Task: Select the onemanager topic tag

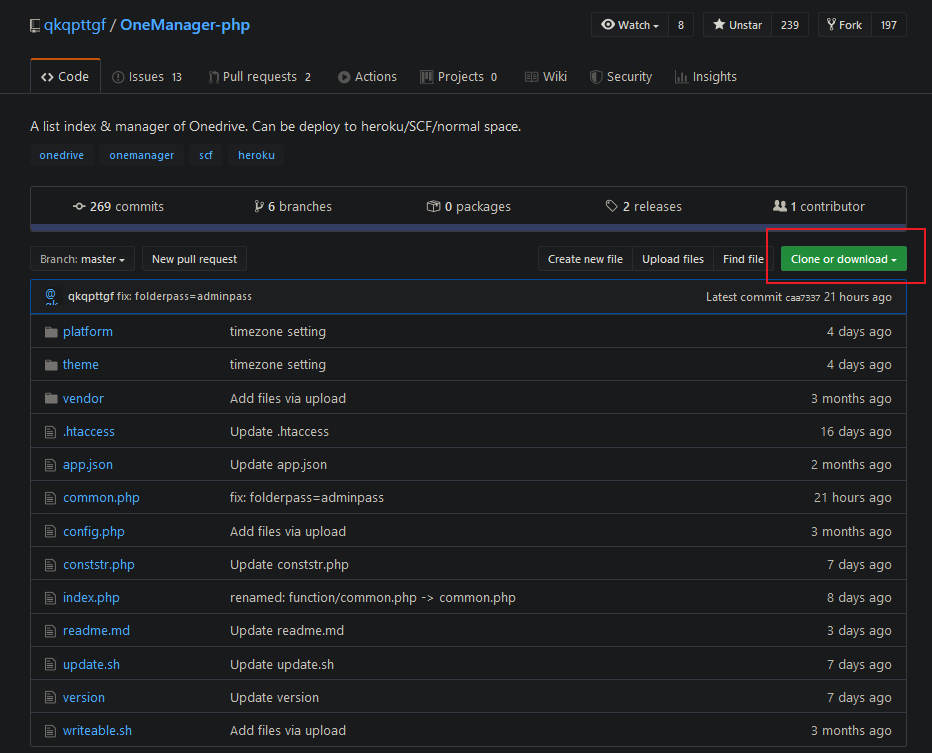Action: tap(141, 155)
